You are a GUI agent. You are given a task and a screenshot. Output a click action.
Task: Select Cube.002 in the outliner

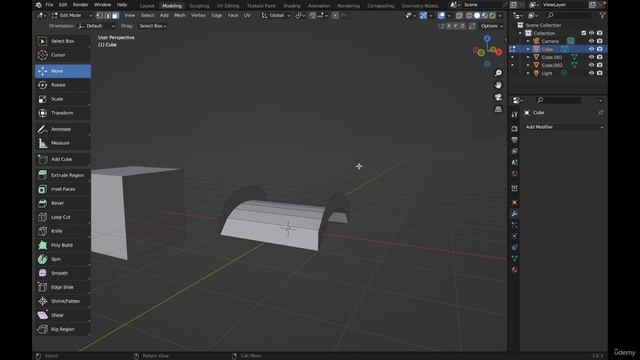pos(552,65)
